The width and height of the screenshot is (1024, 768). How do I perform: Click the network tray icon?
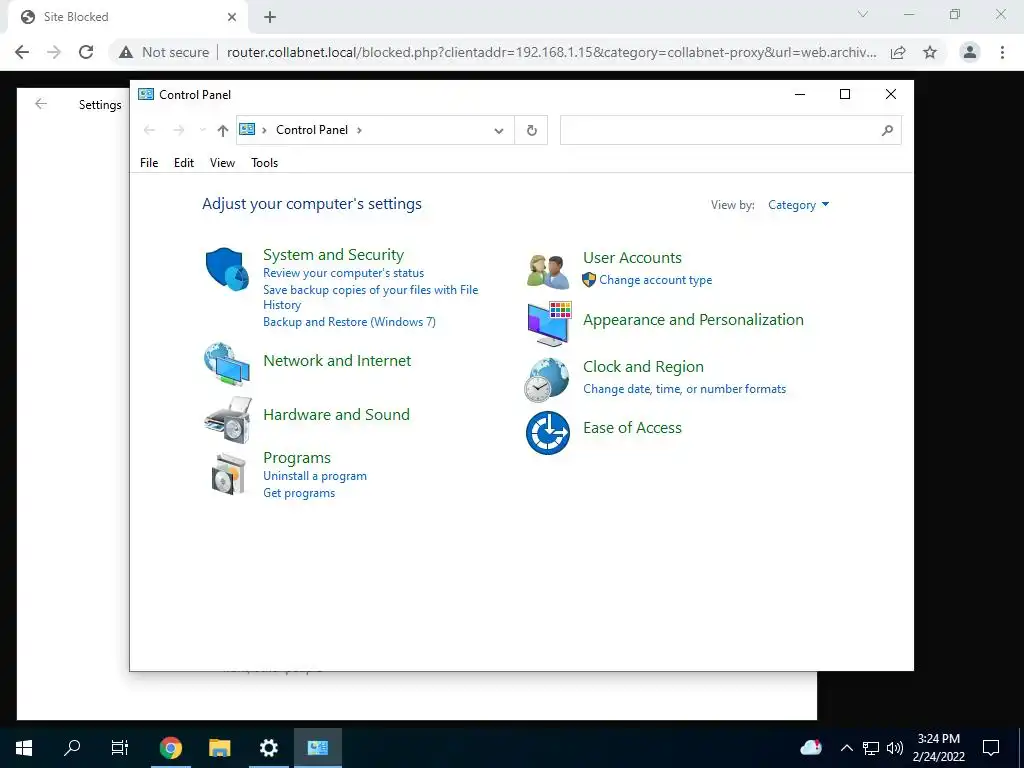(x=871, y=748)
